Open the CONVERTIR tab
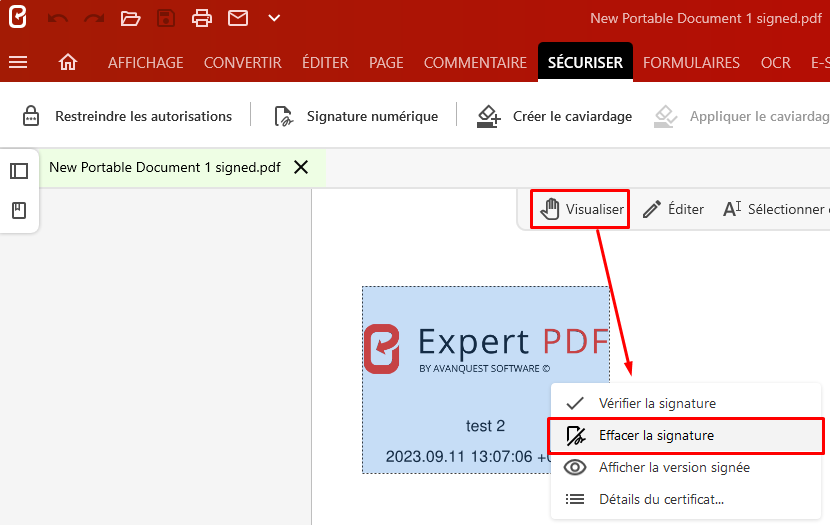 242,62
